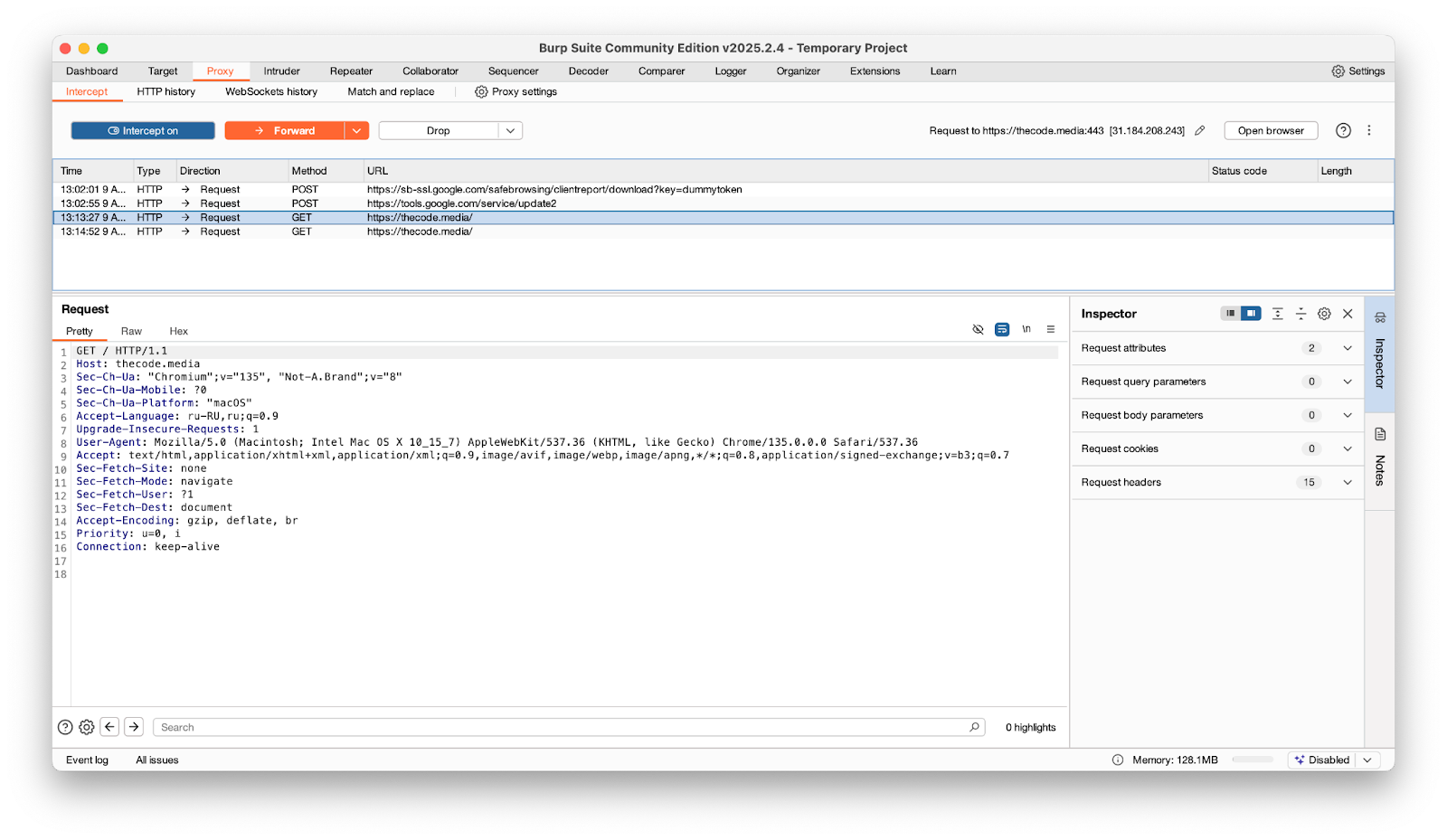Click the search magnifier icon
Image resolution: width=1447 pixels, height=840 pixels.
tap(974, 727)
